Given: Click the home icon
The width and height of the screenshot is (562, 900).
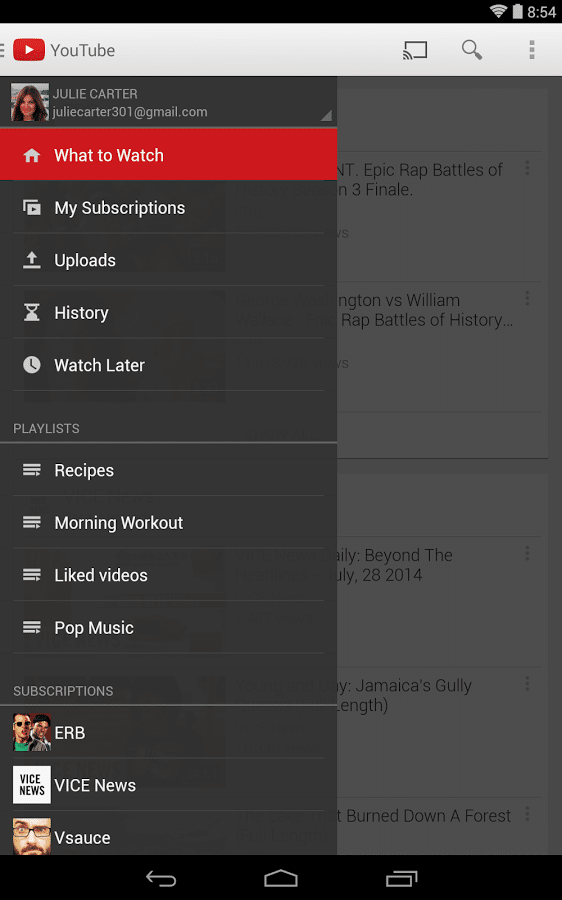Looking at the screenshot, I should pos(32,155).
